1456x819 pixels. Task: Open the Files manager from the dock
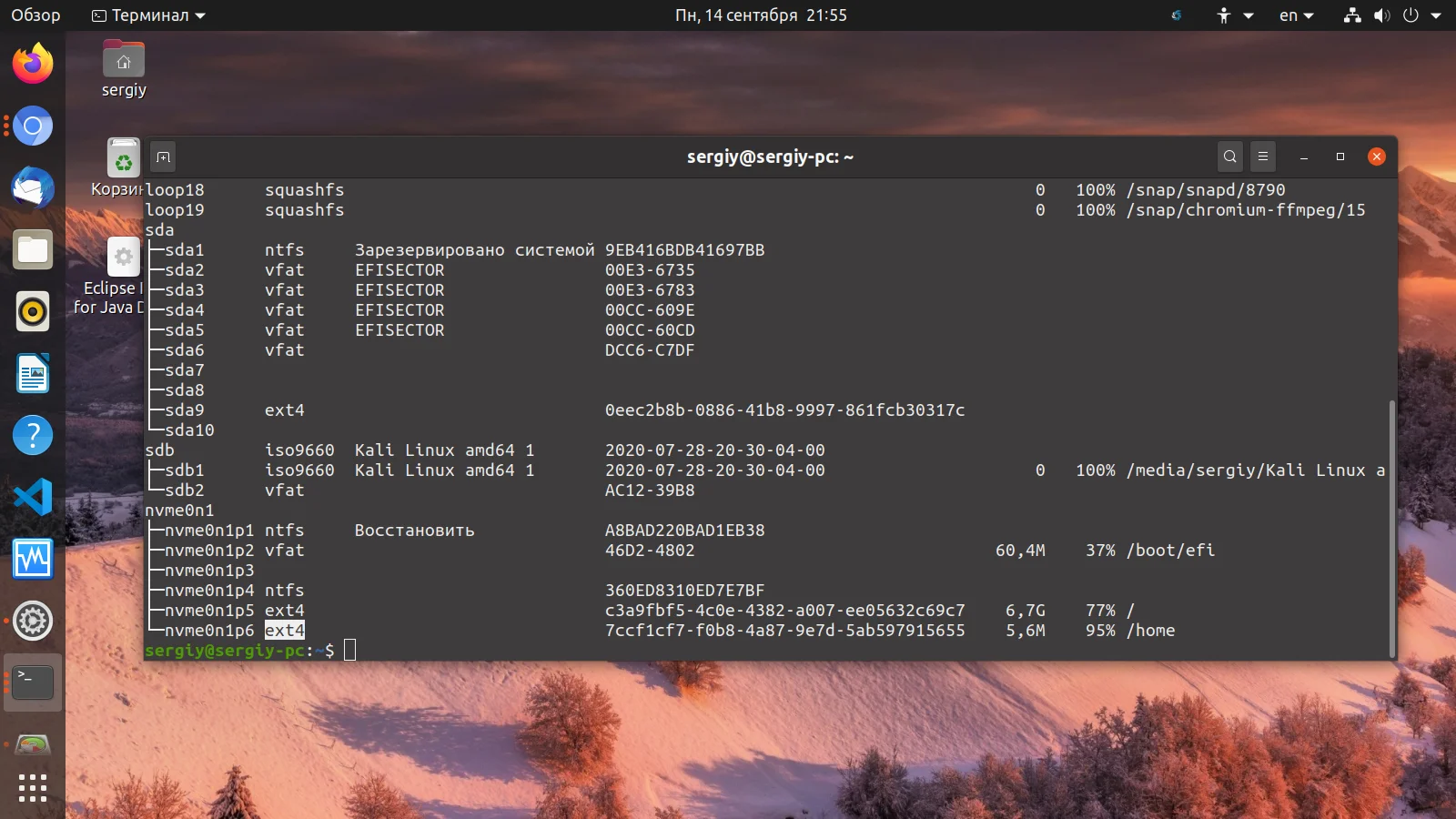[33, 249]
